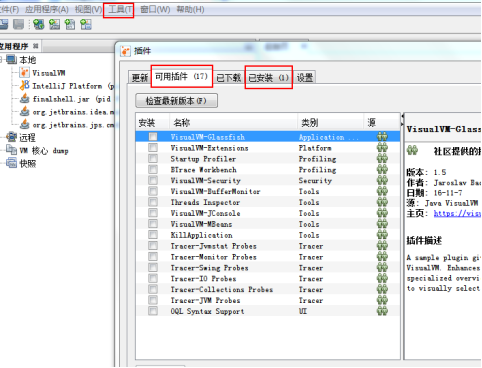Click Add Application Snapshot toolbar icon
Viewport: 482px width, 368px height.
click(86, 24)
